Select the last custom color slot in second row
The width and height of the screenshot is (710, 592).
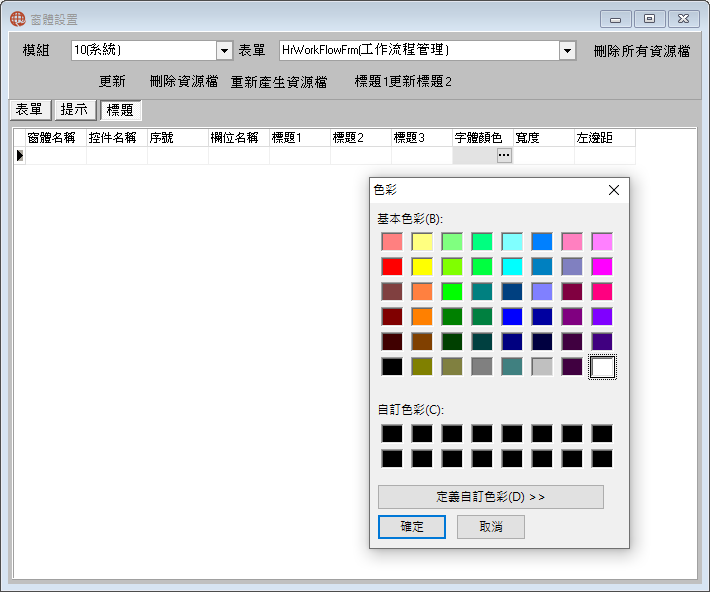(602, 458)
